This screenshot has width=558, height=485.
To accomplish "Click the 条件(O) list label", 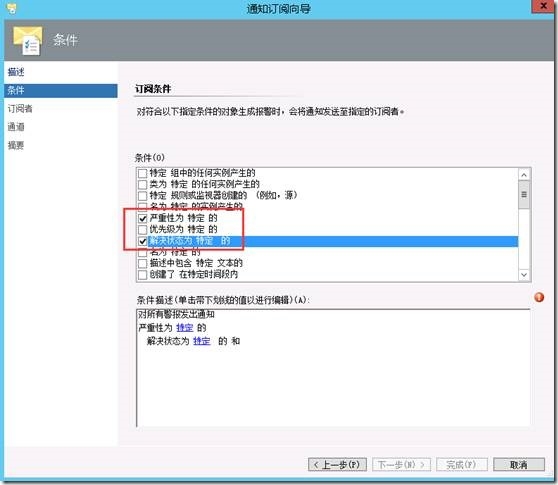I will pyautogui.click(x=150, y=157).
